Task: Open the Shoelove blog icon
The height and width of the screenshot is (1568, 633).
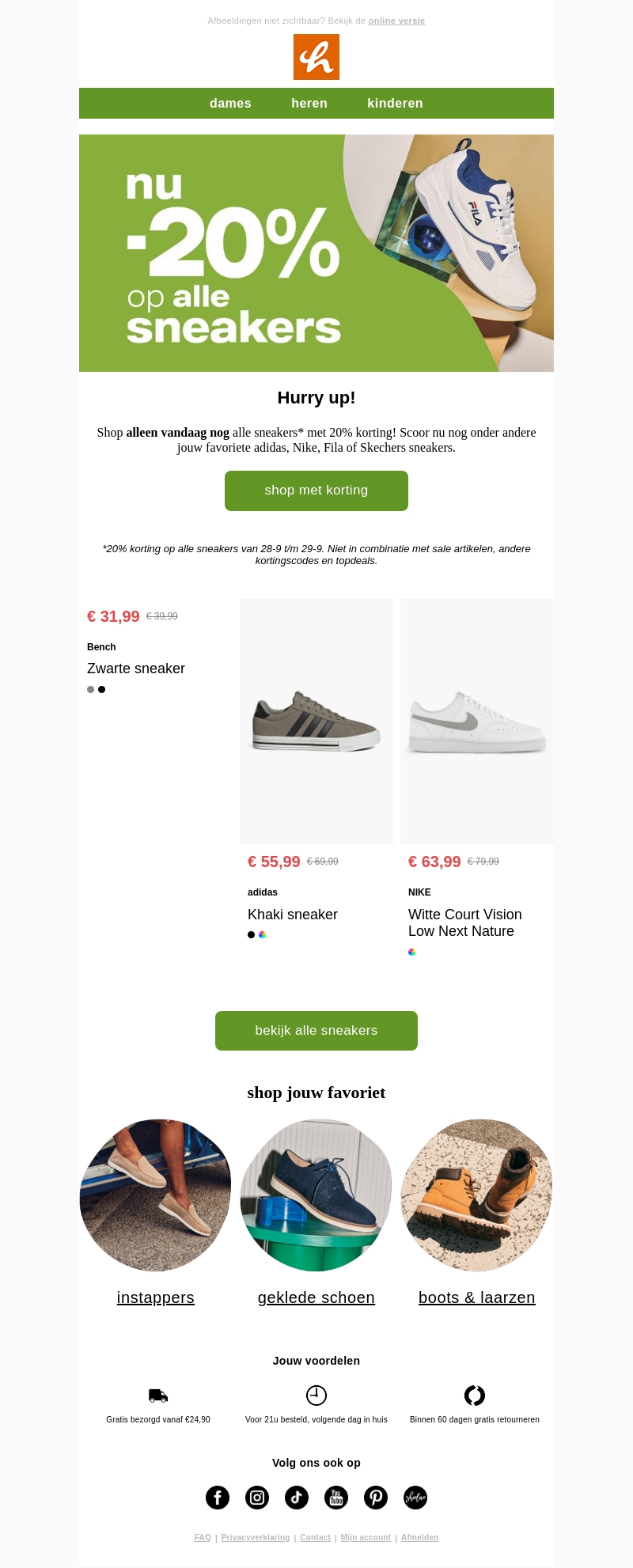Action: pos(415,1498)
